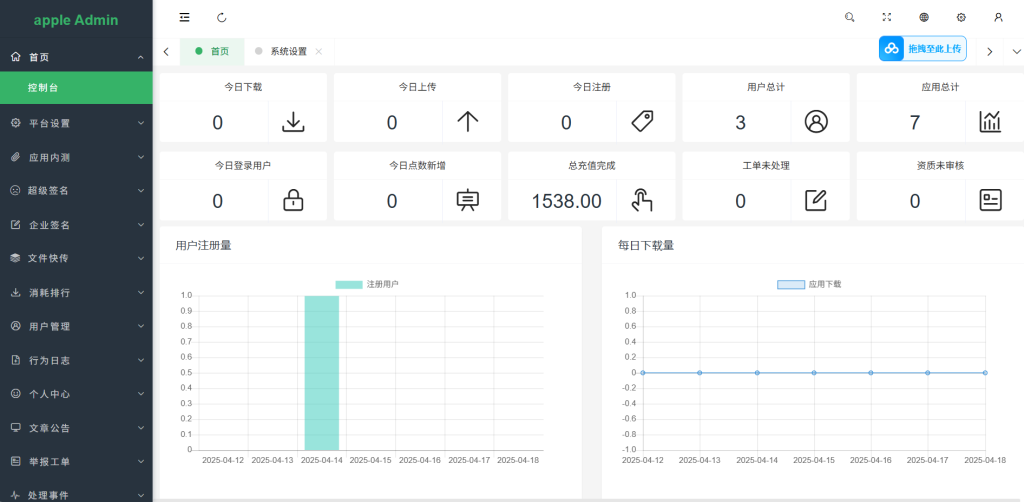Click the face icon beside 超级签名
The image size is (1024, 502).
[x=14, y=191]
